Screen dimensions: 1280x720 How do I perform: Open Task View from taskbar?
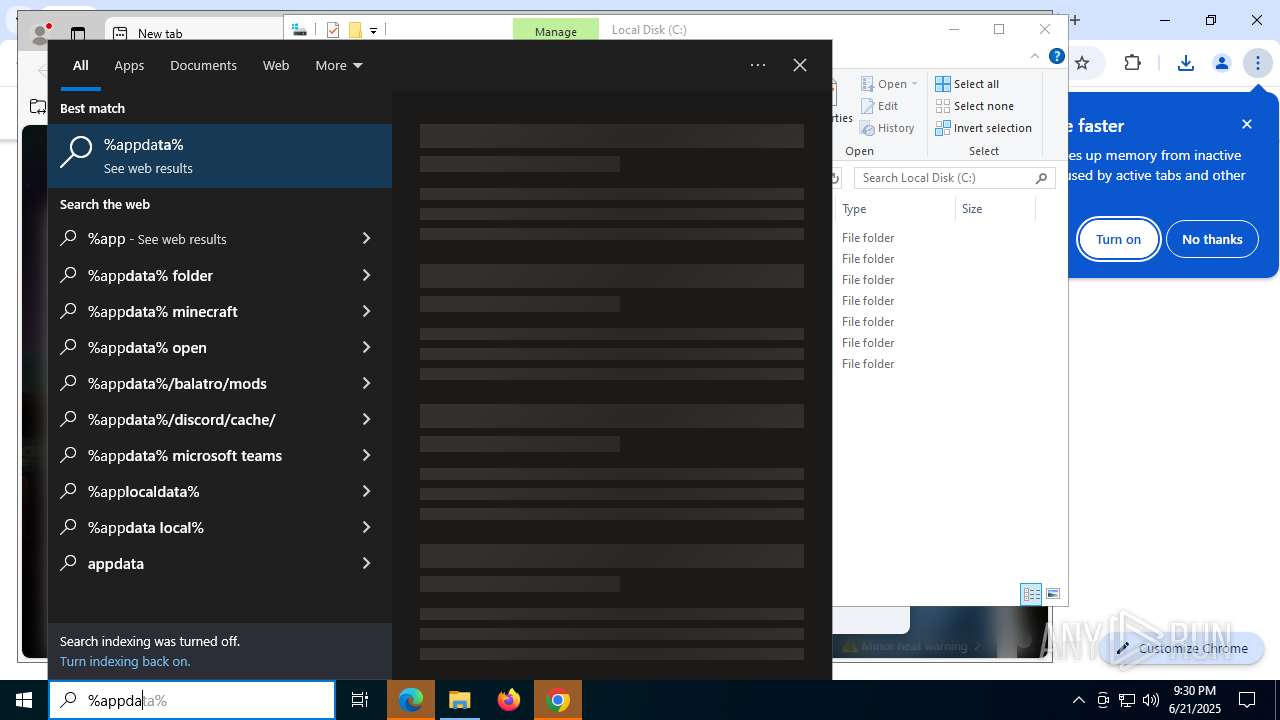coord(360,700)
